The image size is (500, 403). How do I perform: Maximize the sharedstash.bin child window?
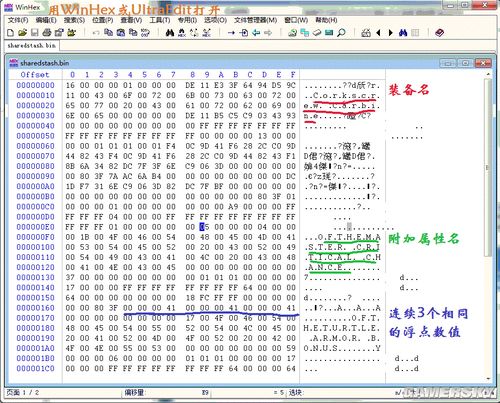[x=465, y=63]
